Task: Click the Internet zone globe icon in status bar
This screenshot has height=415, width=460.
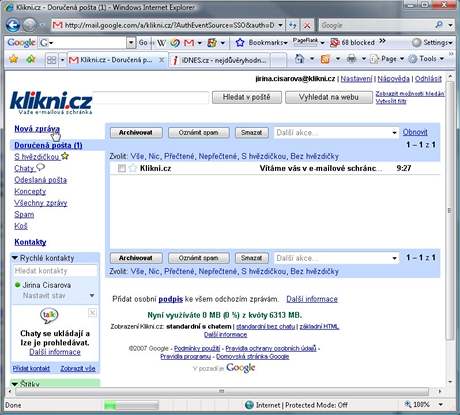Action: [x=249, y=405]
